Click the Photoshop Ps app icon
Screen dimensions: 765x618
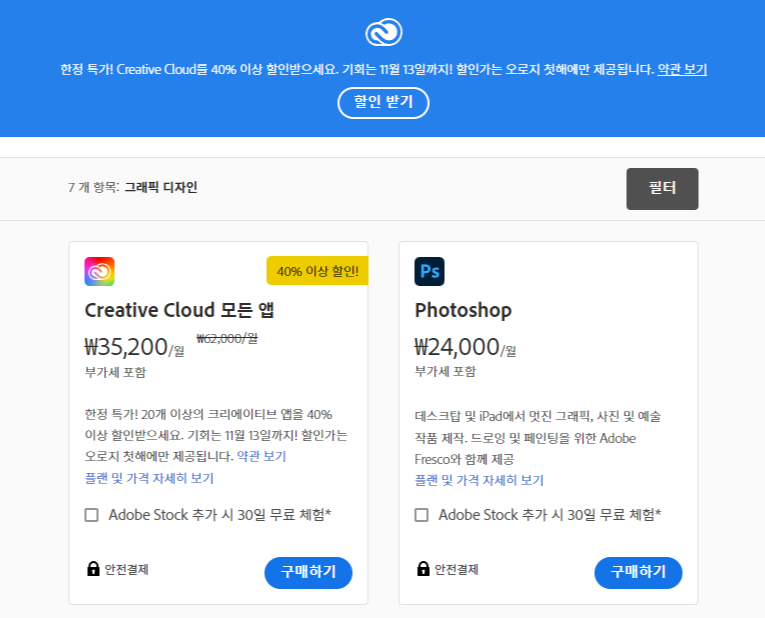click(429, 271)
